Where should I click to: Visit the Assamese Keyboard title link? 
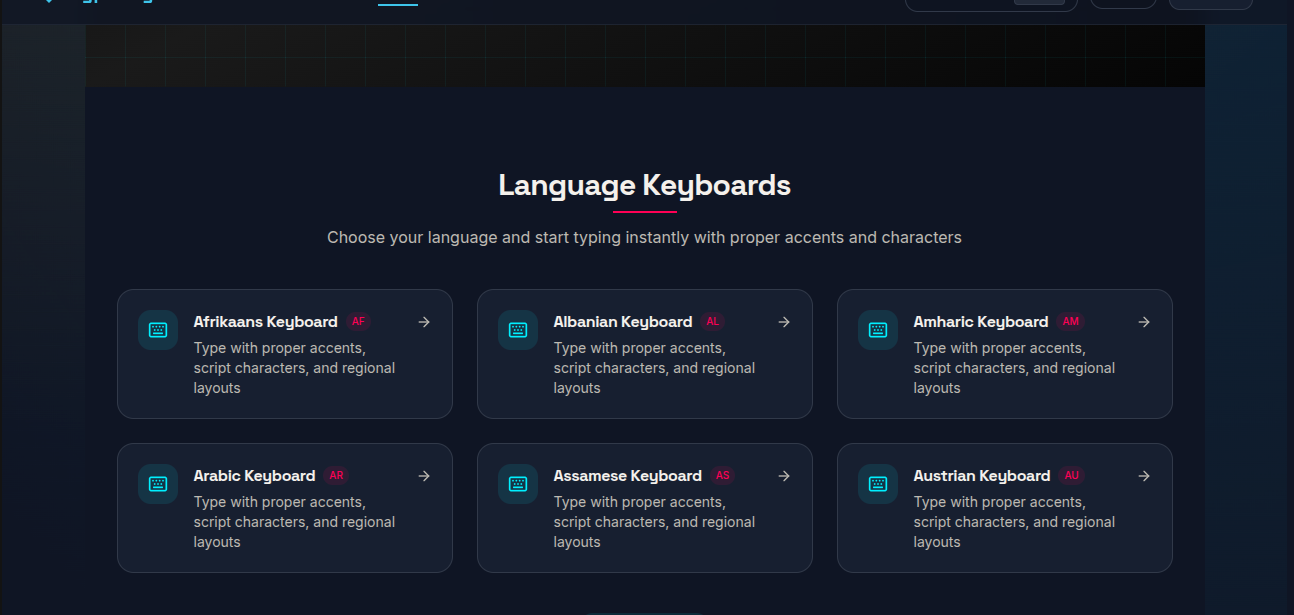[628, 476]
